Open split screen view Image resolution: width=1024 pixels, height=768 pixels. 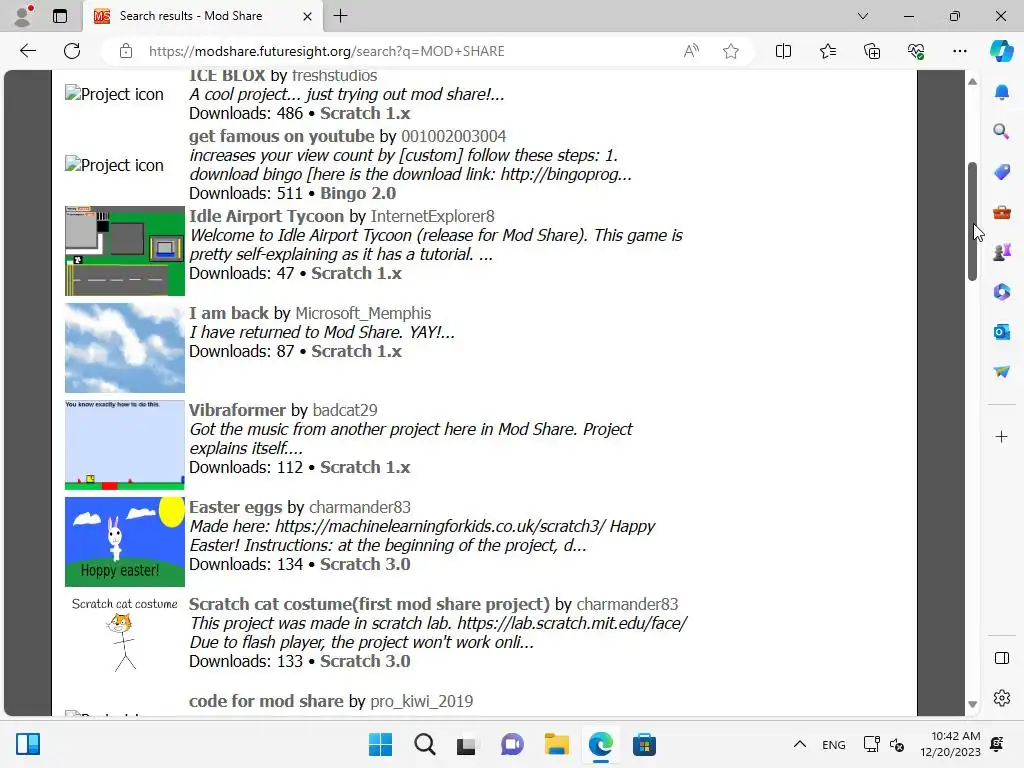click(x=783, y=51)
